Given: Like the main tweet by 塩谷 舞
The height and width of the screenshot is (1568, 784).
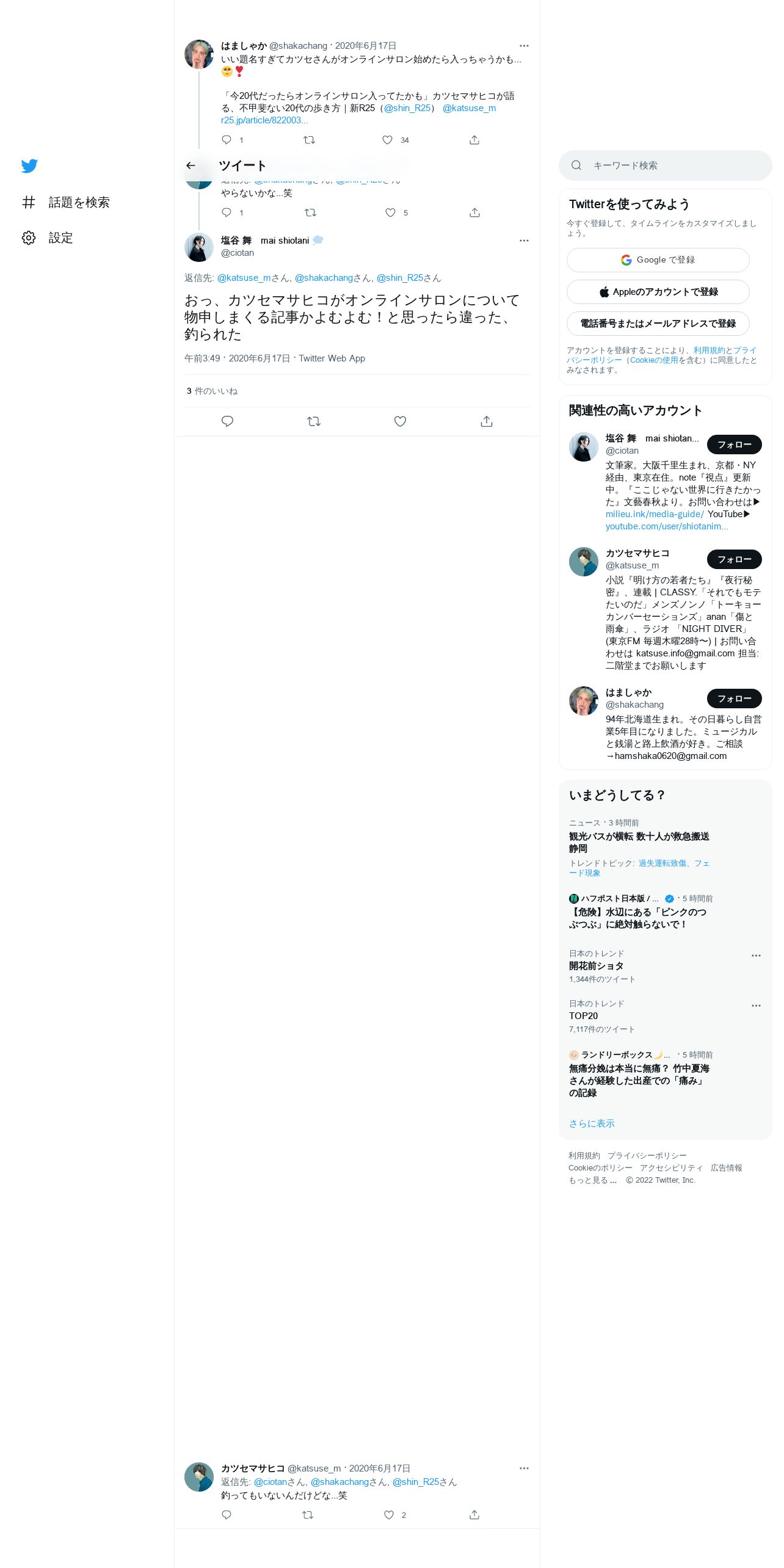Looking at the screenshot, I should (x=400, y=421).
